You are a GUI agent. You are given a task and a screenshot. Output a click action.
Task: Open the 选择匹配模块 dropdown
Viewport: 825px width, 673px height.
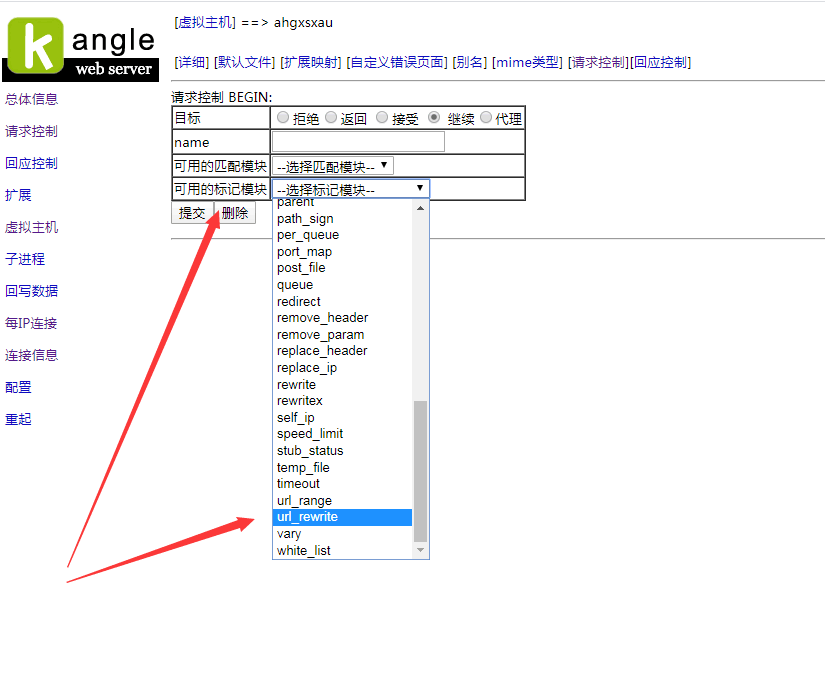point(333,166)
